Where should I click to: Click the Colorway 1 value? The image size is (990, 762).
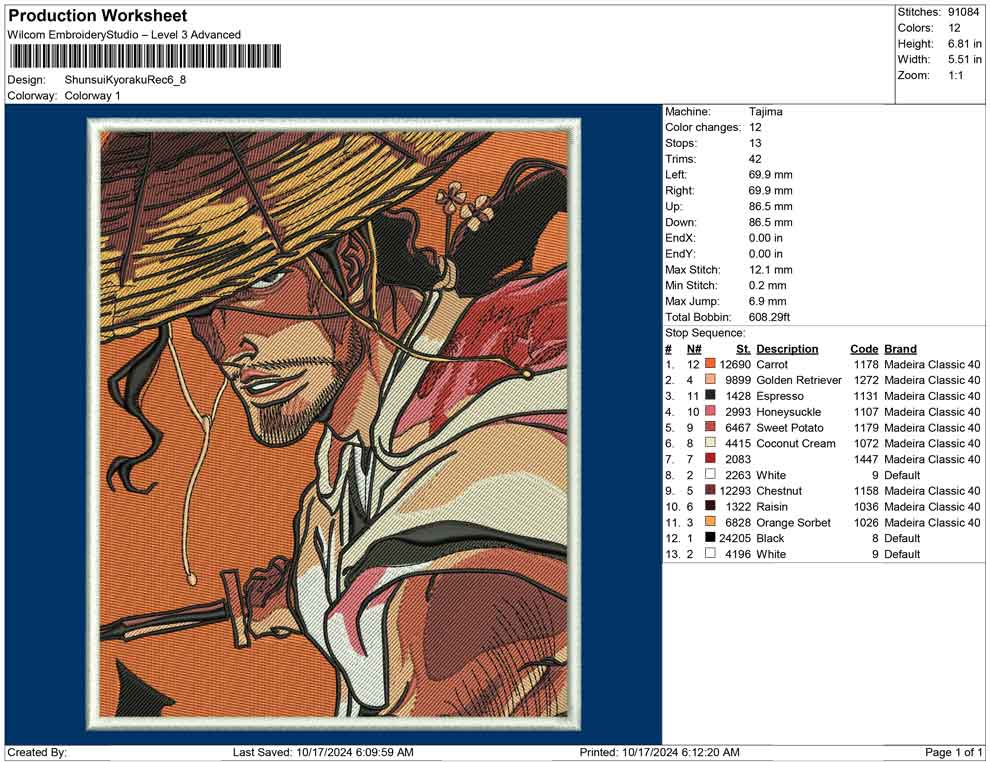[x=92, y=96]
